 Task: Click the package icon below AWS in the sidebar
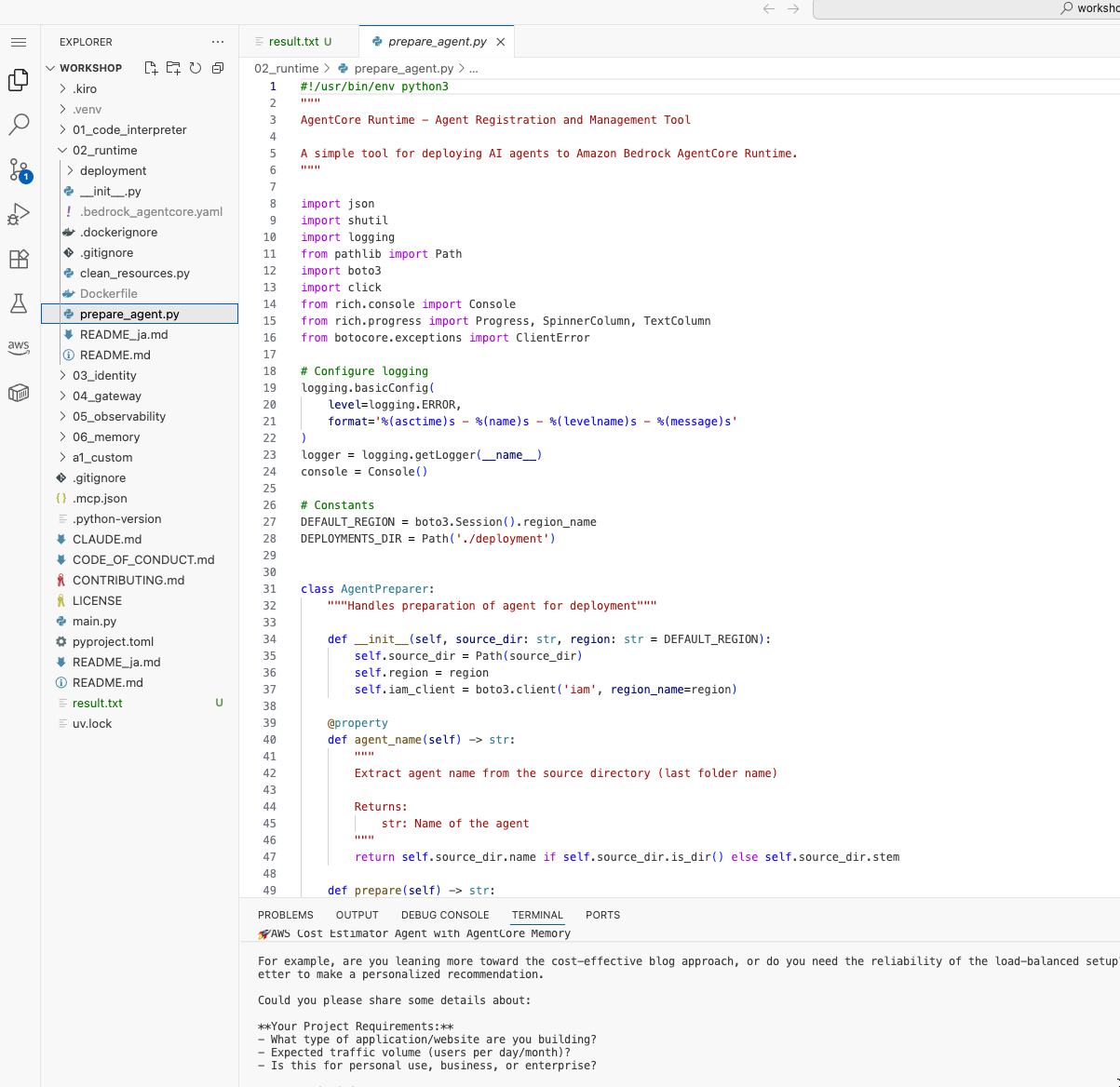pos(18,392)
